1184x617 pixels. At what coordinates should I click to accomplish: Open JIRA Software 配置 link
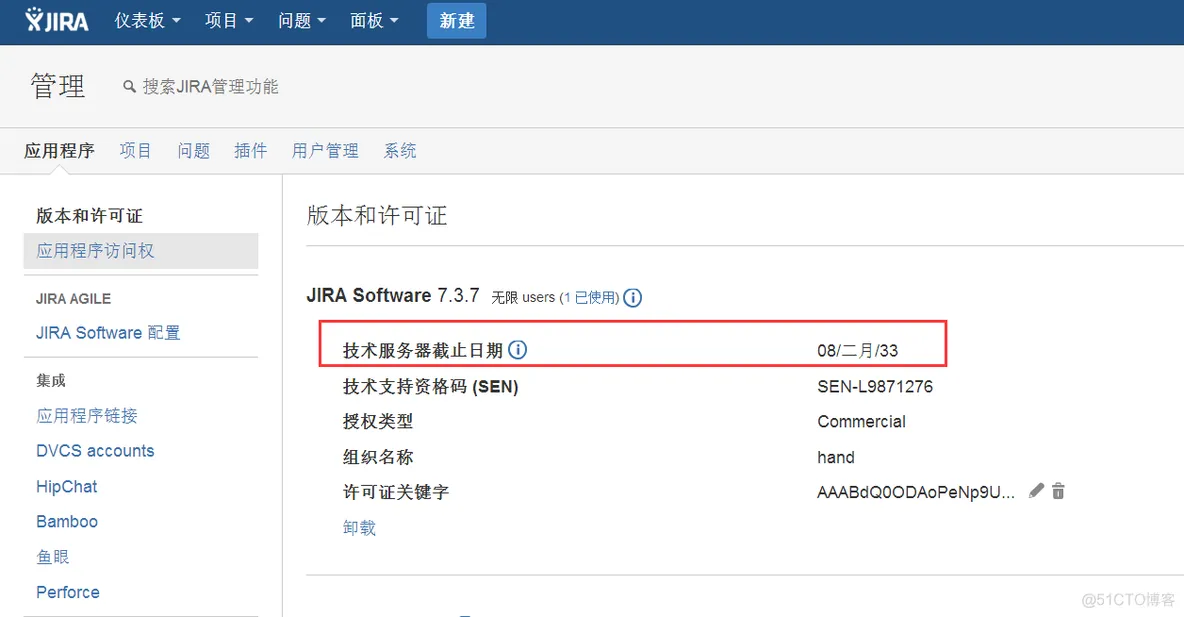click(x=108, y=333)
